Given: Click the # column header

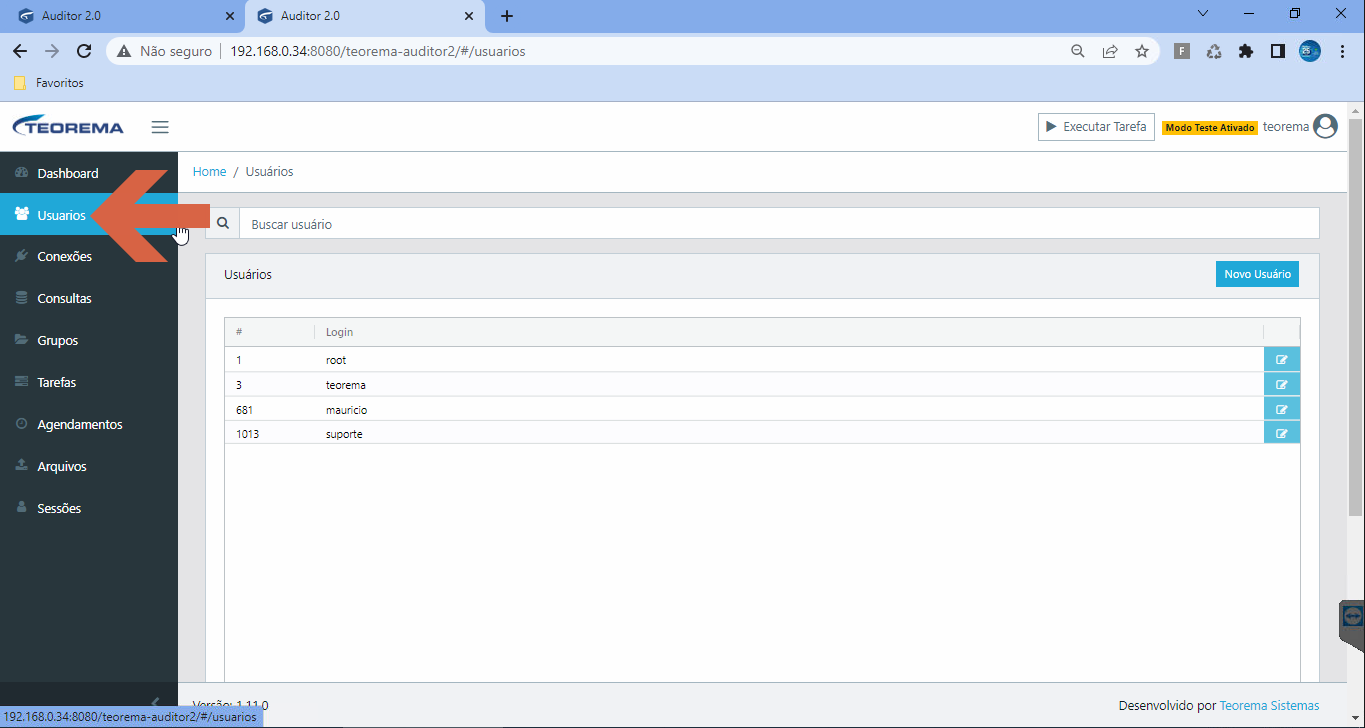Looking at the screenshot, I should pos(239,332).
